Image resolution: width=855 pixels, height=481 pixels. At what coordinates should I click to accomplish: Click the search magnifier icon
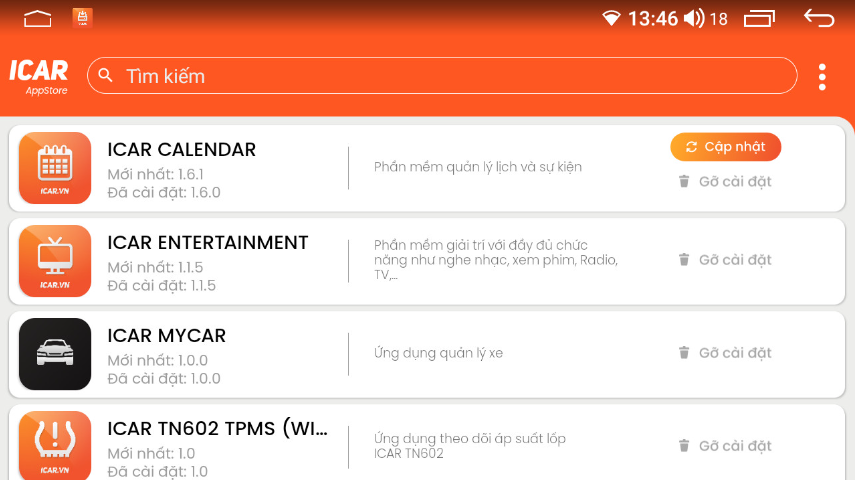(x=106, y=76)
